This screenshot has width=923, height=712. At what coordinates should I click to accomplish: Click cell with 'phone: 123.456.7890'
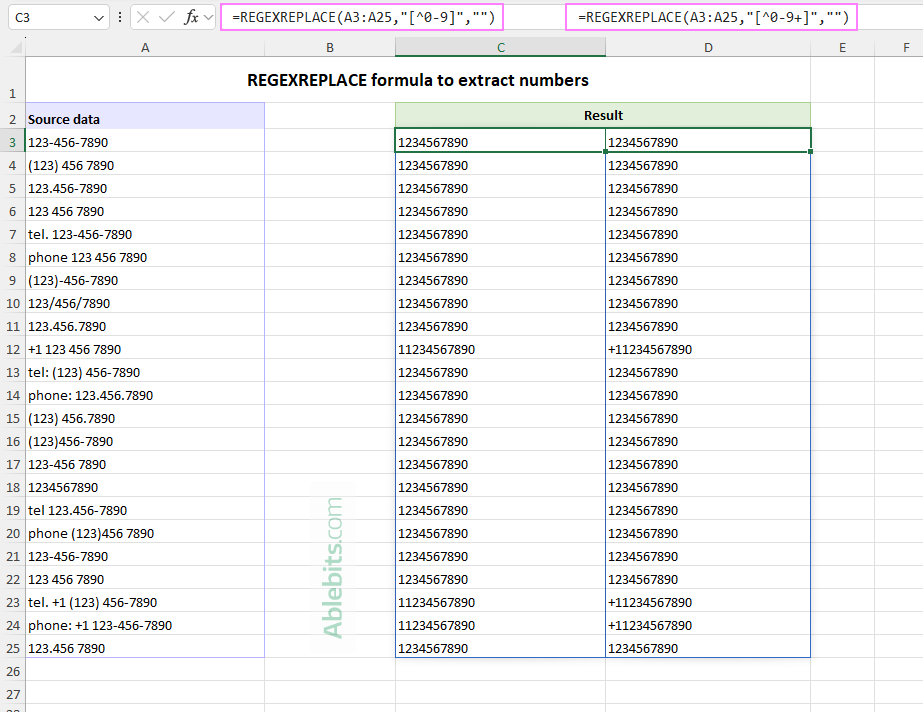[x=145, y=395]
